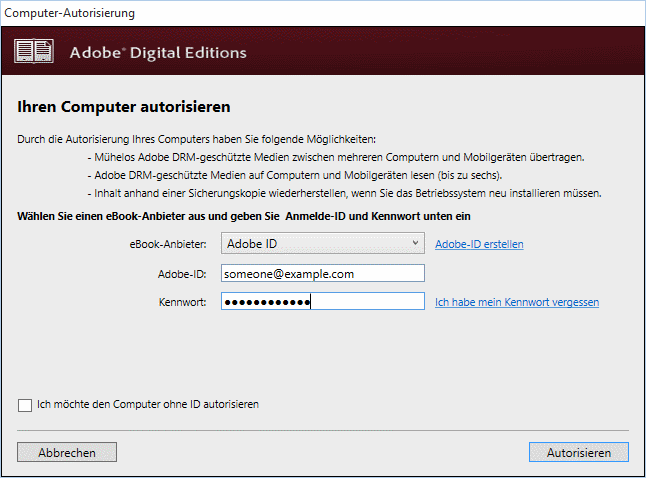
Task: Click the 'Adobe-ID:' field label
Action: (182, 273)
